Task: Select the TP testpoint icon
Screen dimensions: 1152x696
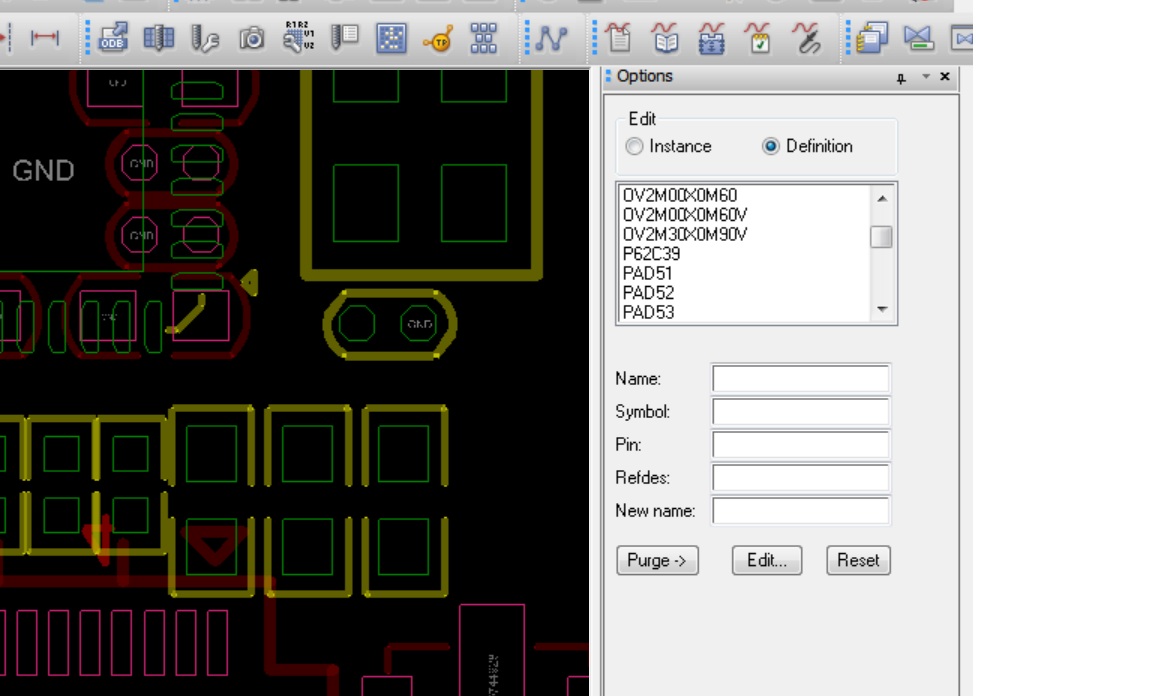Action: tap(438, 39)
